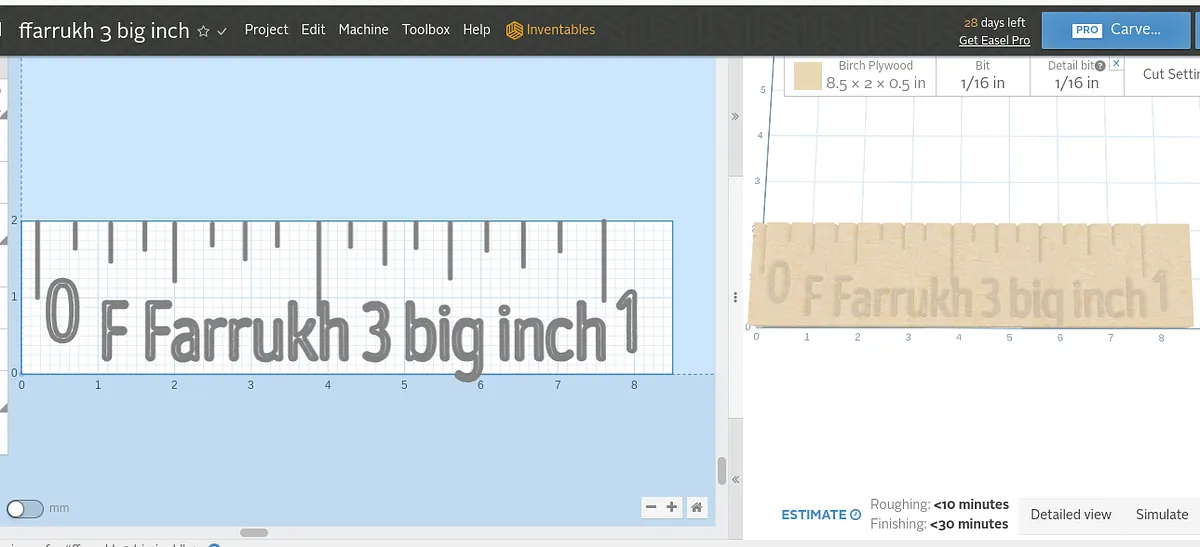Star the project as a favorite
This screenshot has height=547, width=1200.
203,31
